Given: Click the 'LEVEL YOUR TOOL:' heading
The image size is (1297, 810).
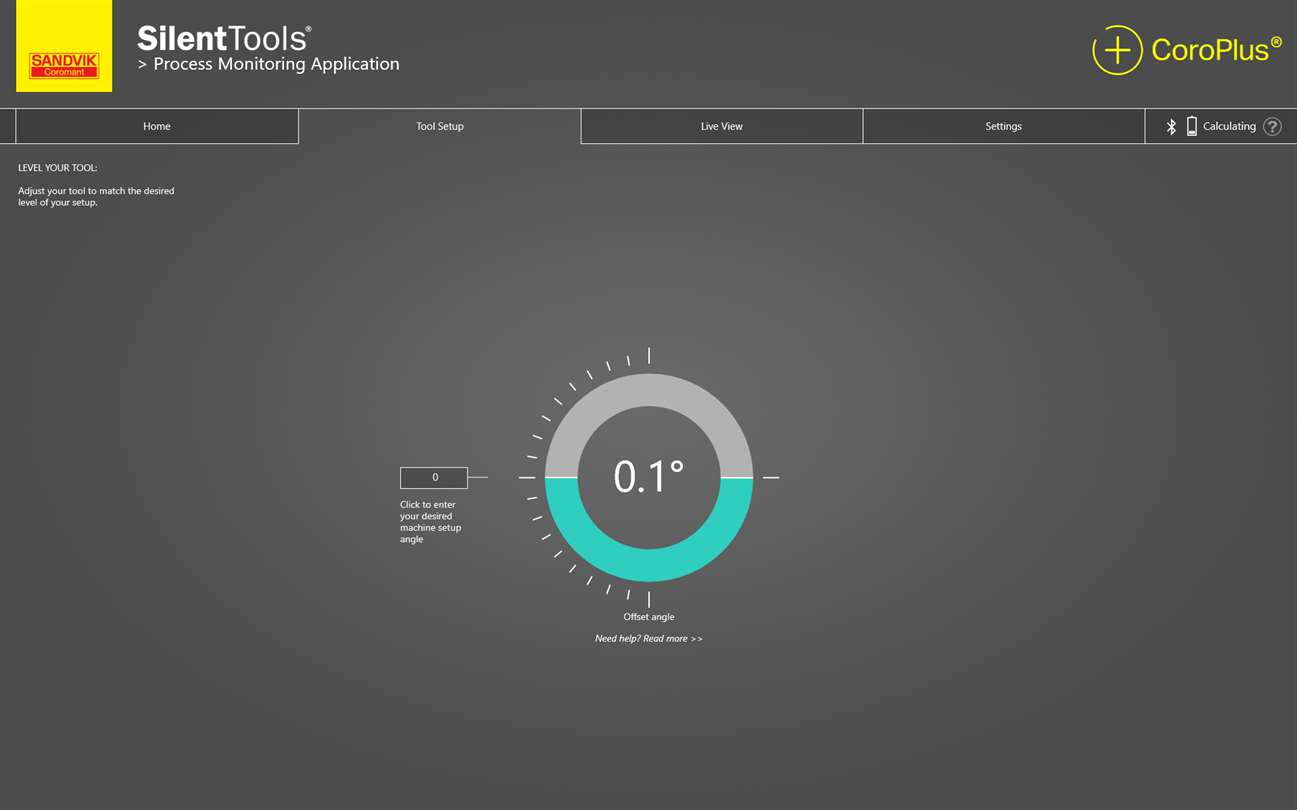Looking at the screenshot, I should point(58,168).
